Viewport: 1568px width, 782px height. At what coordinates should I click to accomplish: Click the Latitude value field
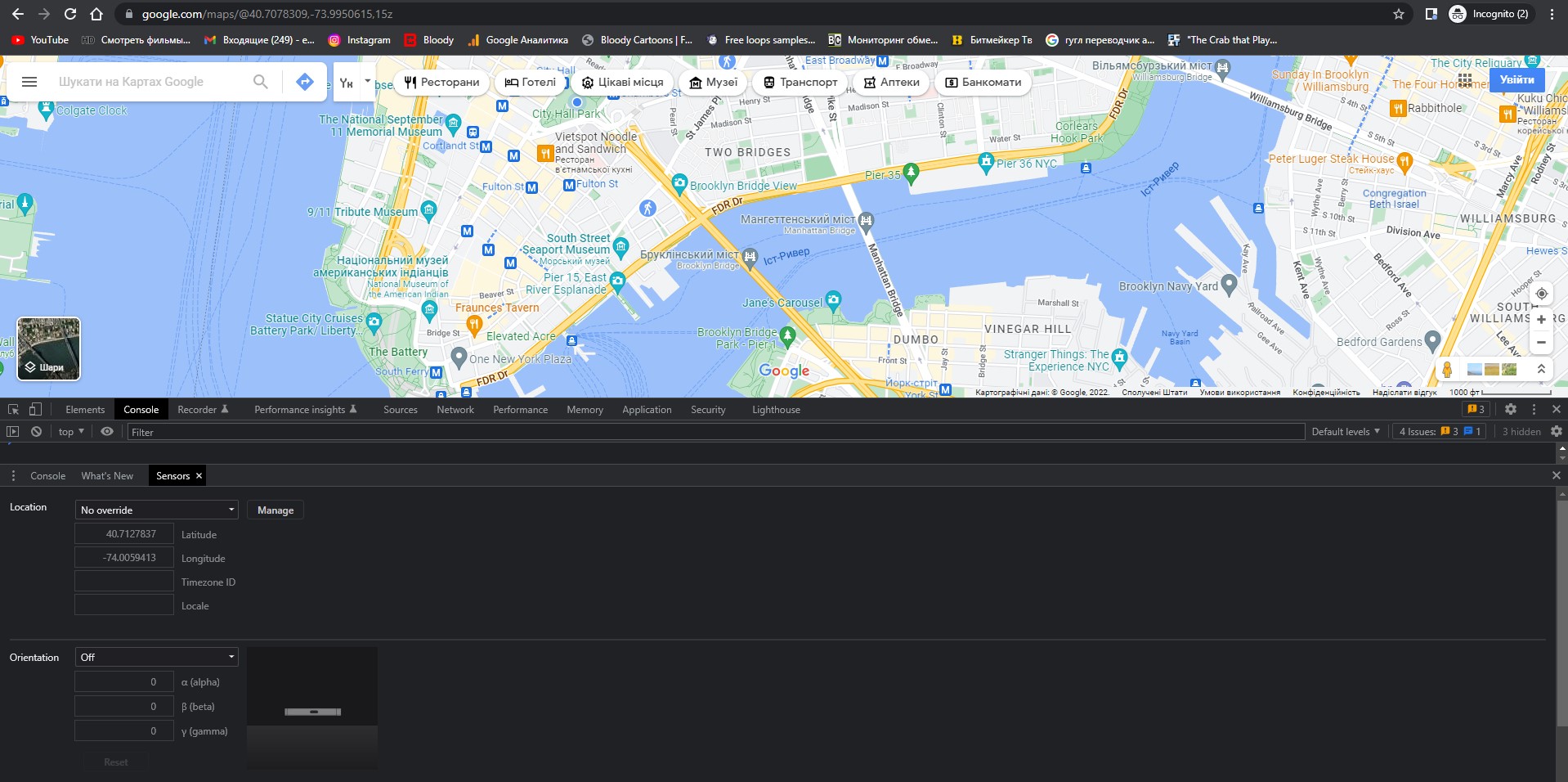coord(124,534)
